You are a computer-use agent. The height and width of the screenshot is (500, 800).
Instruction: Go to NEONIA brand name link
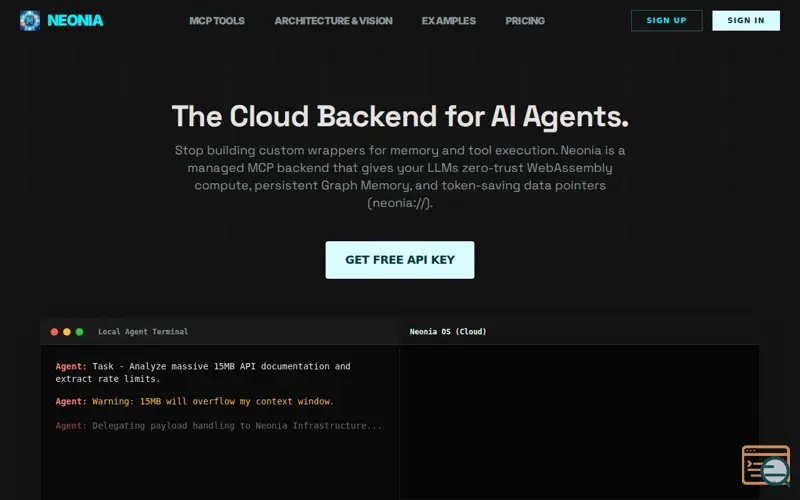[75, 20]
